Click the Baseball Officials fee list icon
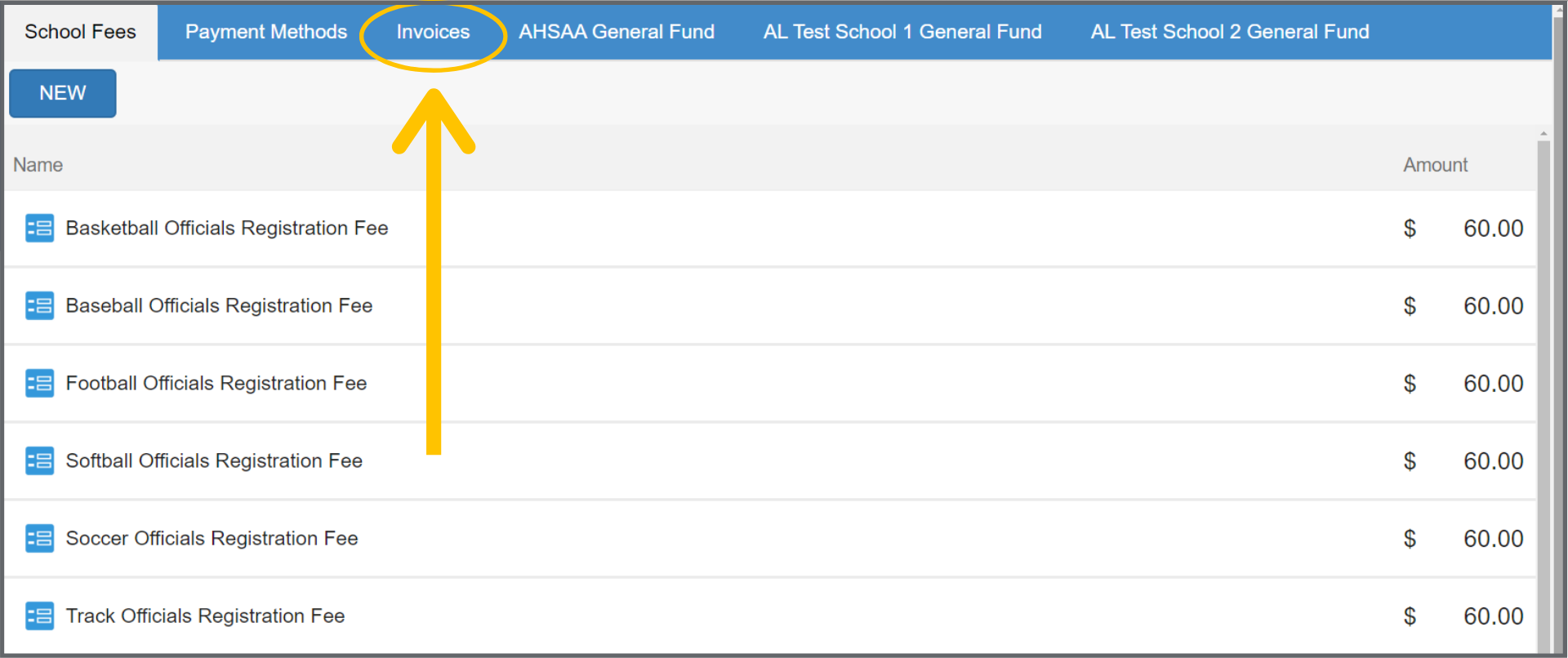1568x658 pixels. (39, 306)
